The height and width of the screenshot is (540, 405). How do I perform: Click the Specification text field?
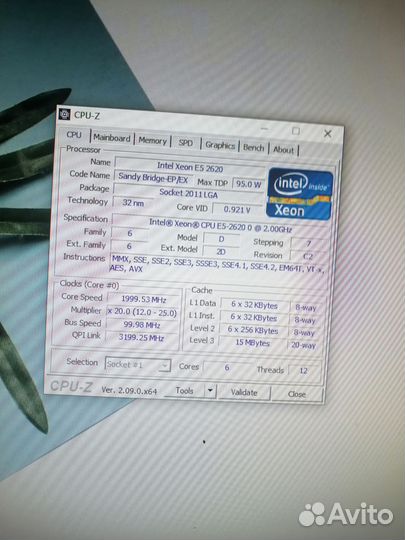click(x=220, y=225)
